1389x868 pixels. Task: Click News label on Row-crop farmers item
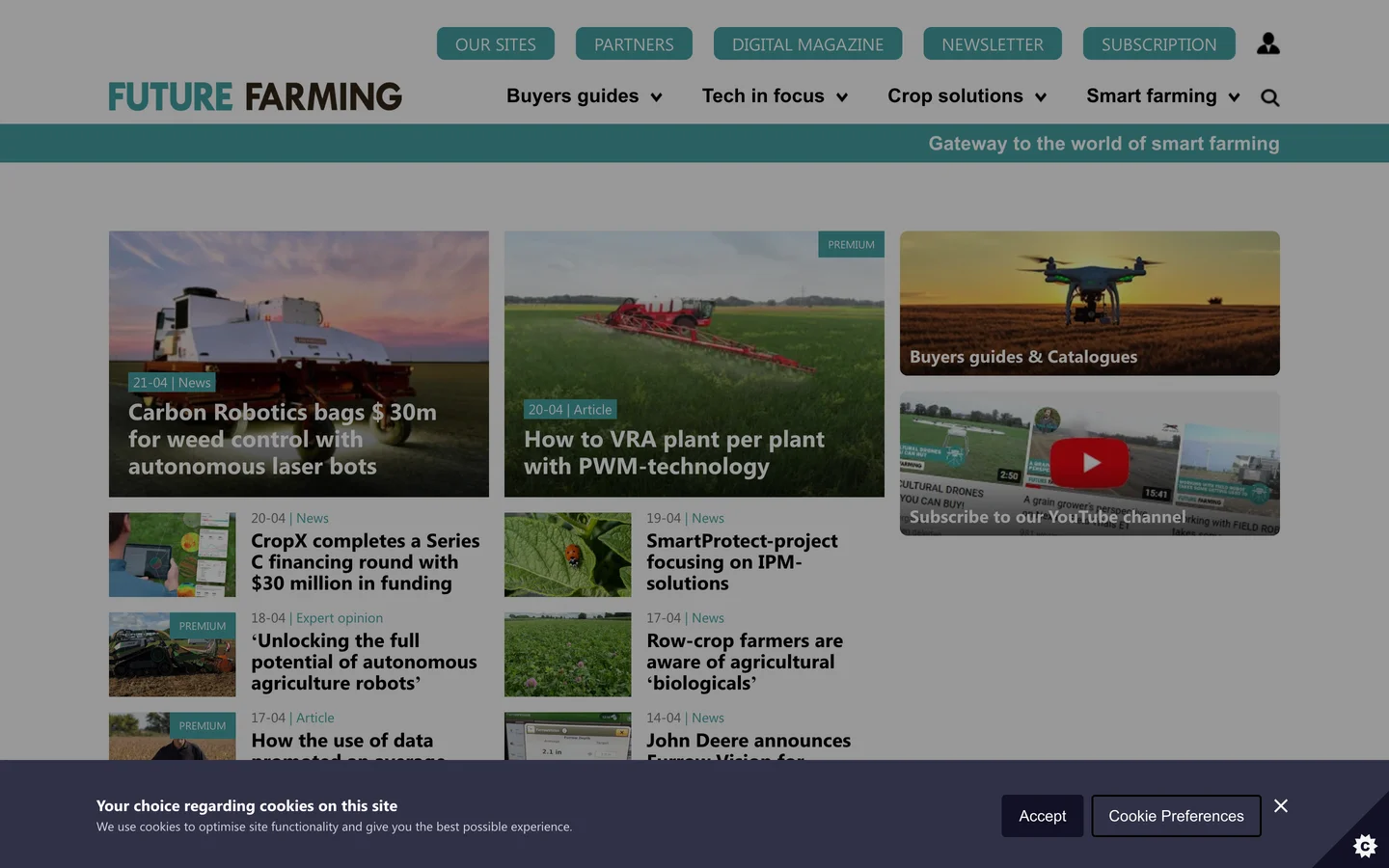pos(708,618)
